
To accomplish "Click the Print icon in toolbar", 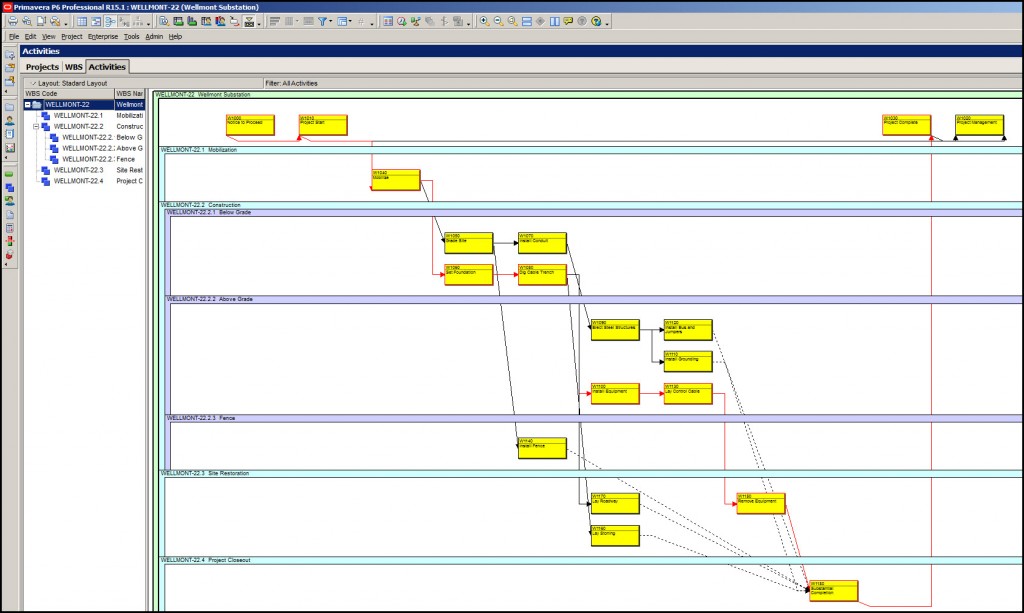I will 12,21.
